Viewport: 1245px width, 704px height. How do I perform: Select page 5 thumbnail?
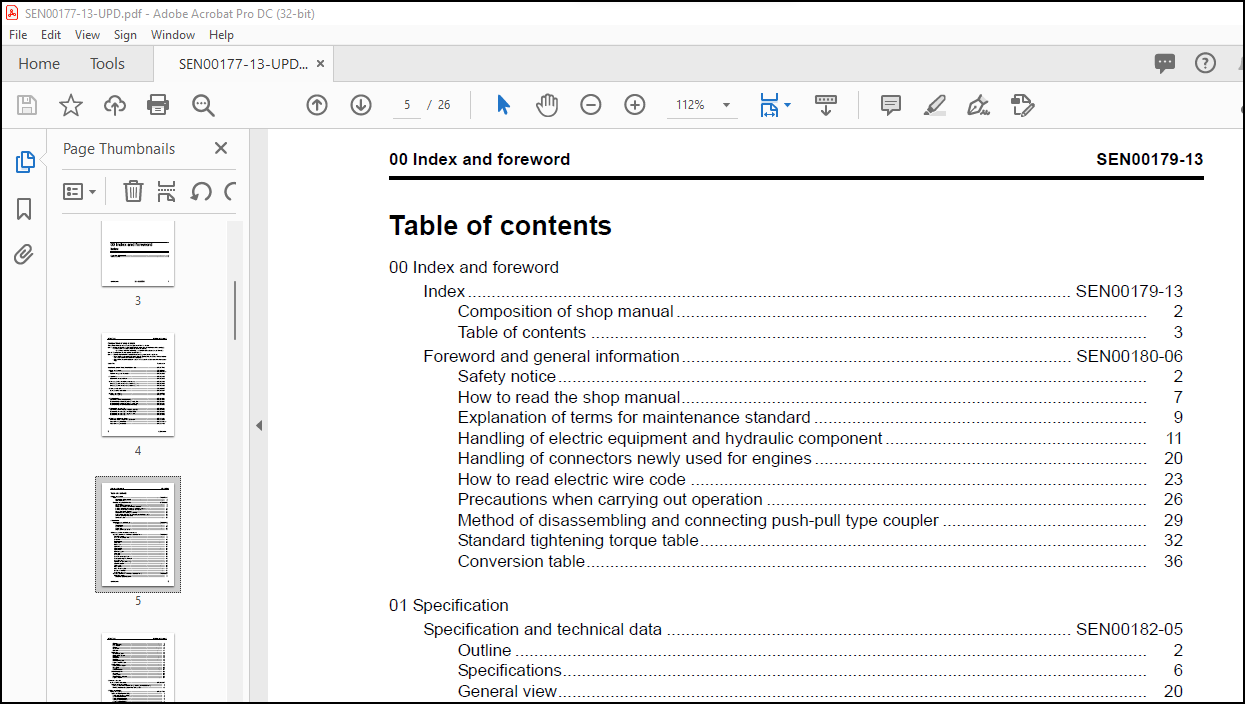point(138,534)
